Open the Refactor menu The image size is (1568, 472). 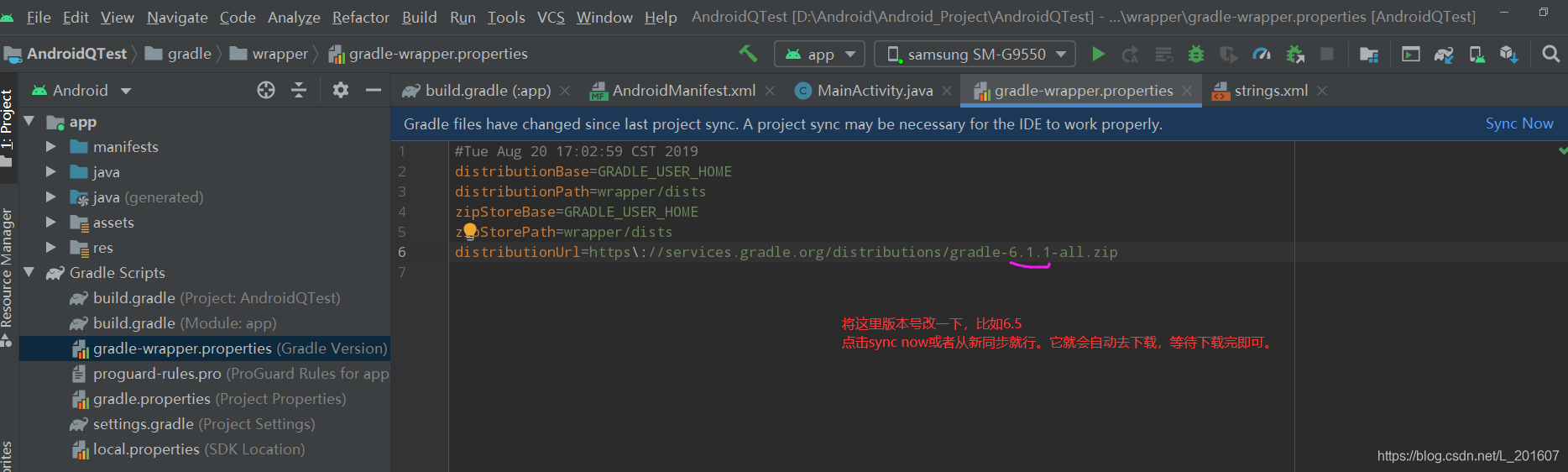coord(361,17)
